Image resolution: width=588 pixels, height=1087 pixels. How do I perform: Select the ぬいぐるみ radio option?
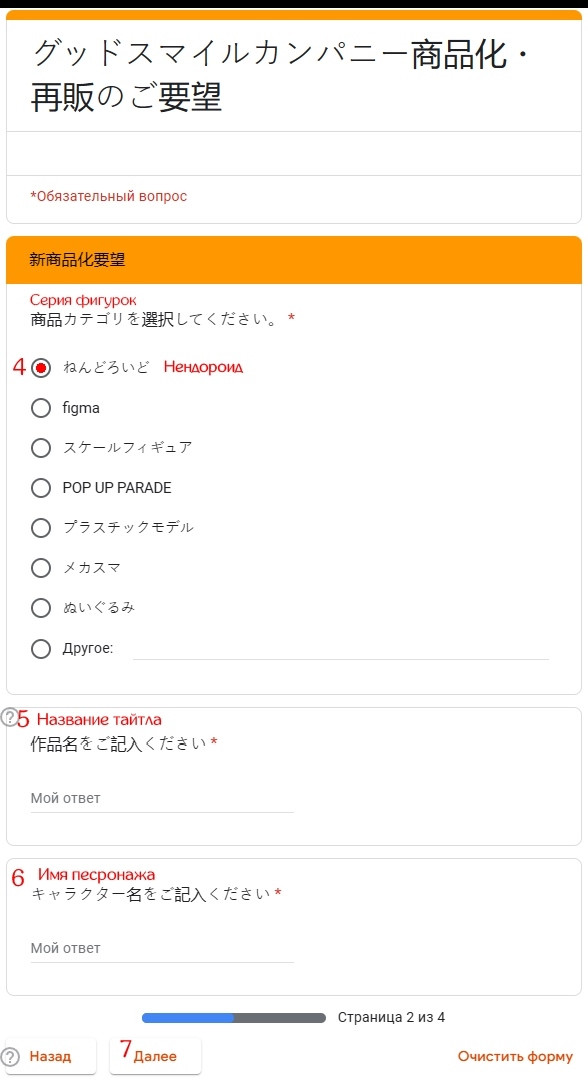click(41, 608)
